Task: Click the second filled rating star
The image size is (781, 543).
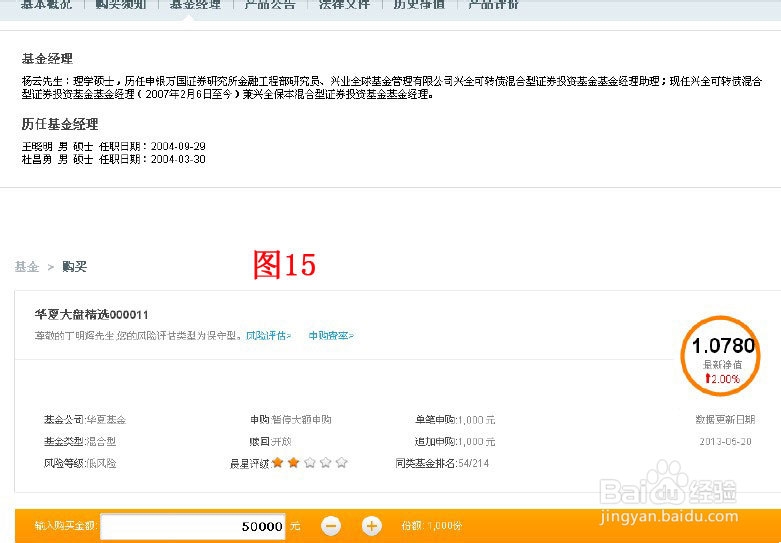Action: pos(294,463)
